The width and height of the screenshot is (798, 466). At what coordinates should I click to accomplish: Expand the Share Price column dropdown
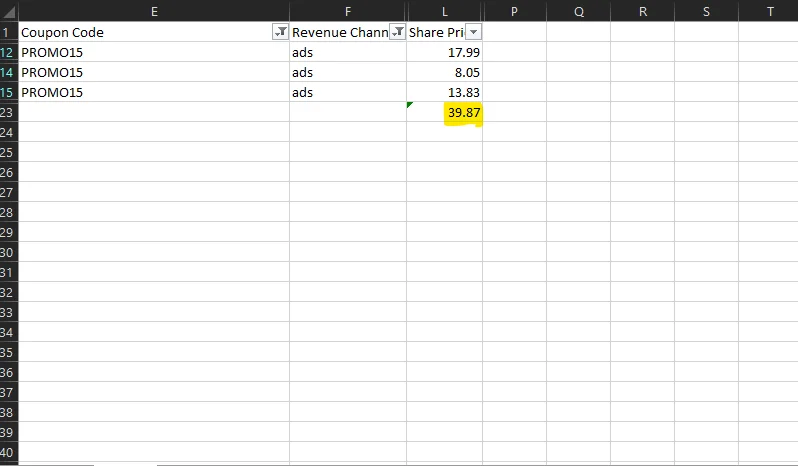(x=474, y=33)
